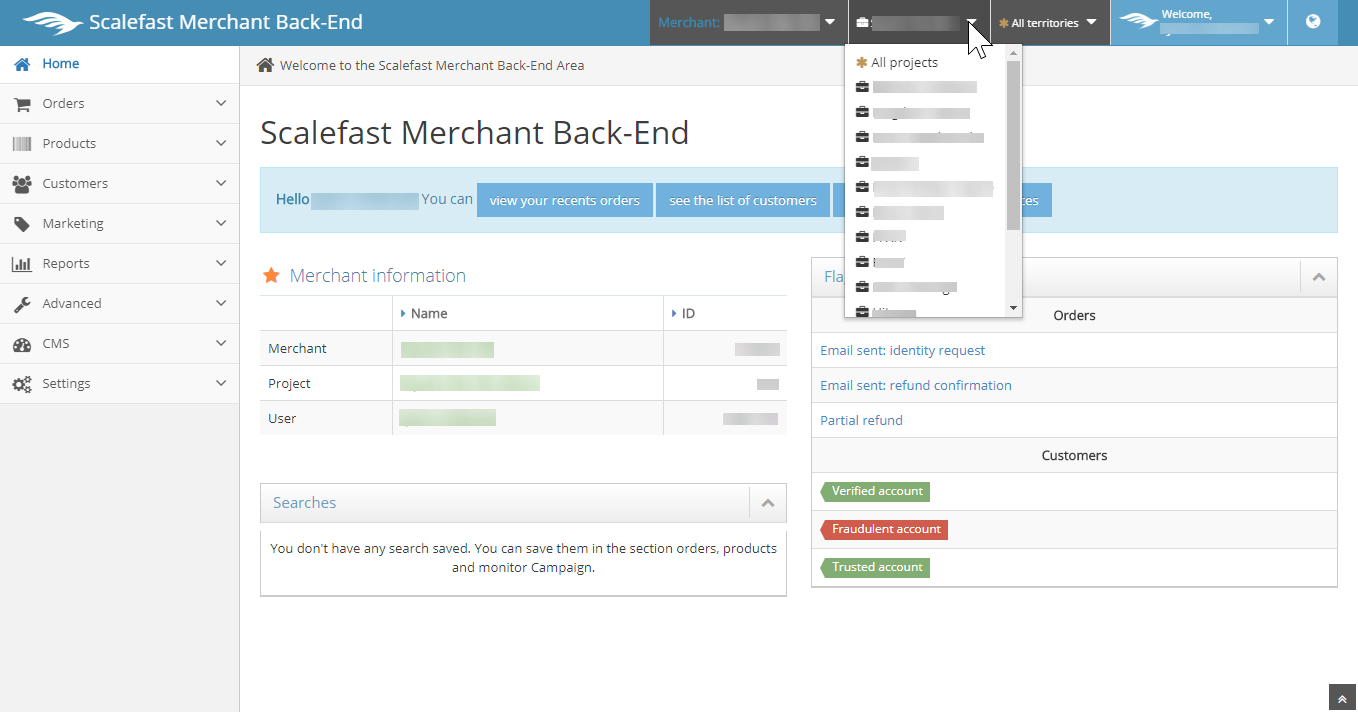The width and height of the screenshot is (1358, 712).
Task: Select All projects from dropdown list
Action: click(x=903, y=62)
